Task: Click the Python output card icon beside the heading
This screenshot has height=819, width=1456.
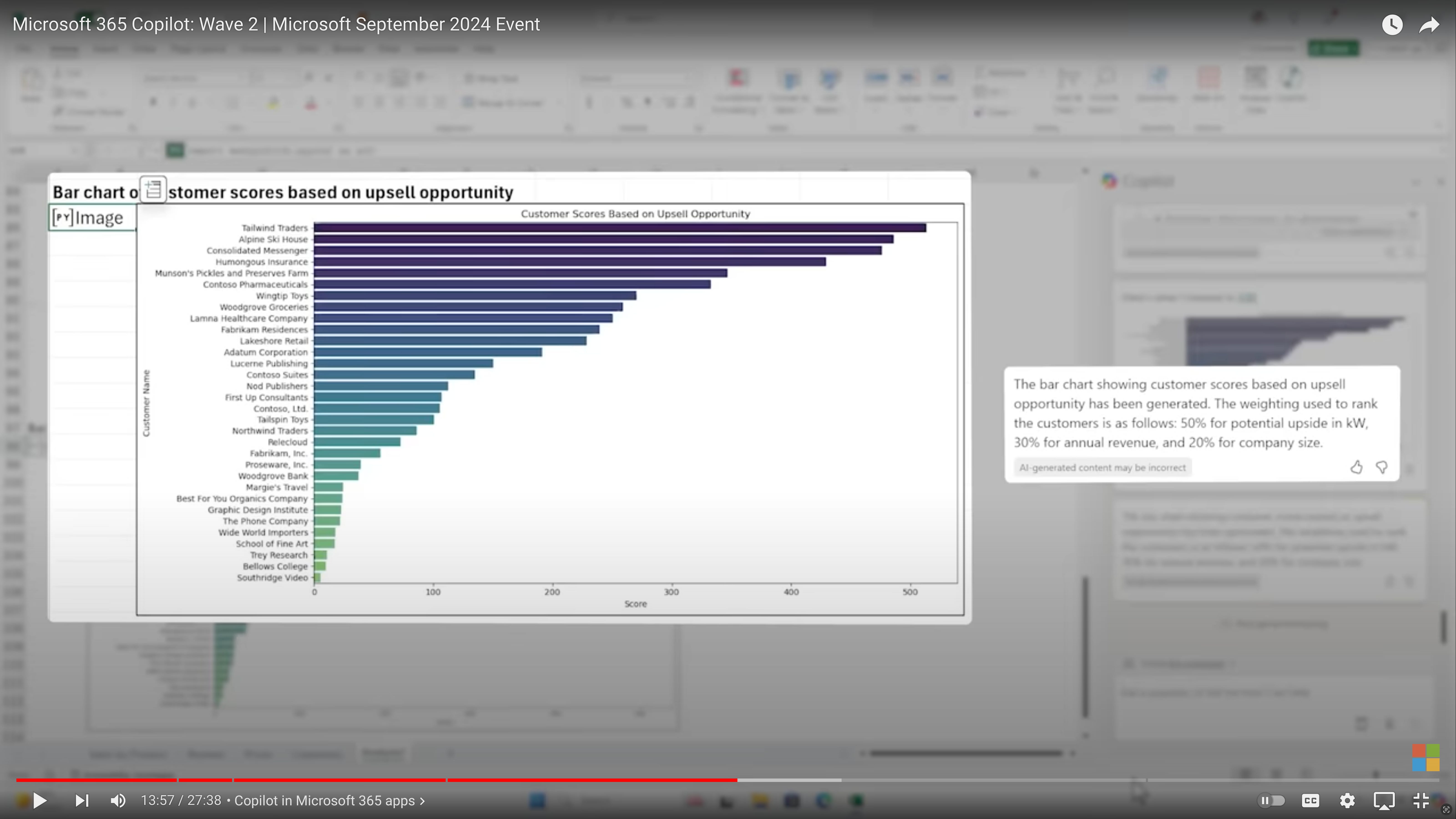Action: pyautogui.click(x=153, y=189)
